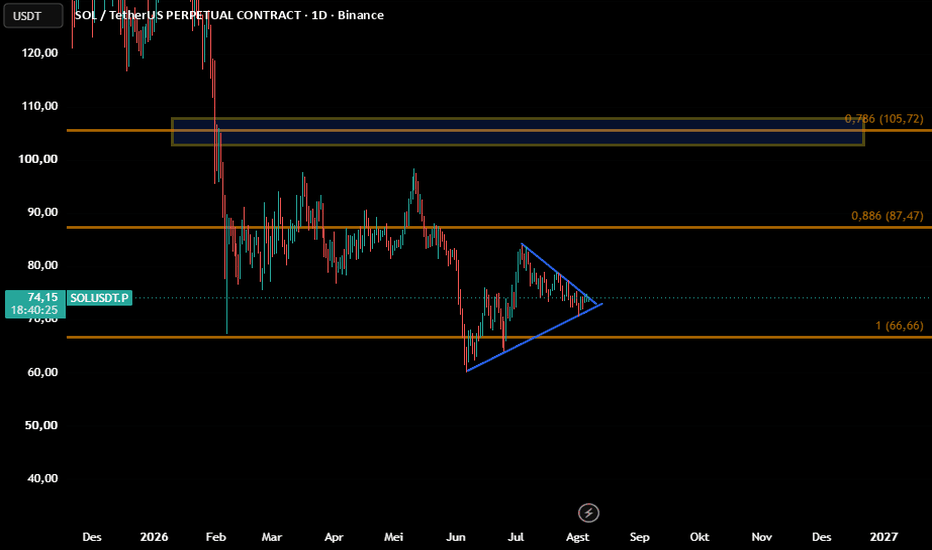Select the blue ascending triangle trendline
Screen dimensions: 932x550
[x=535, y=337]
